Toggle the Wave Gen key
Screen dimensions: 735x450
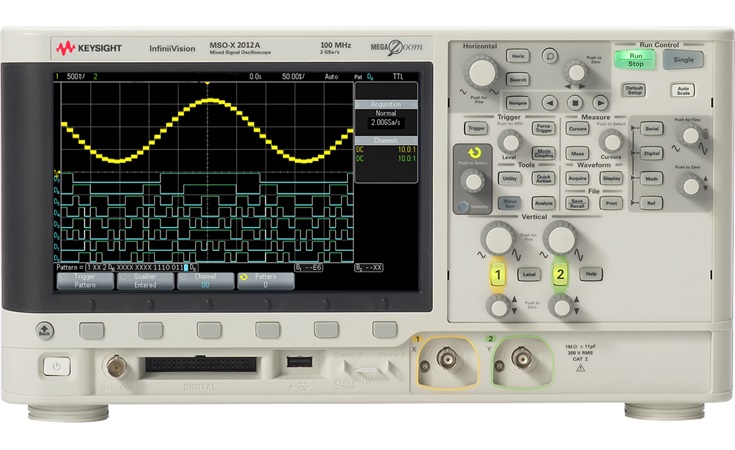point(510,203)
